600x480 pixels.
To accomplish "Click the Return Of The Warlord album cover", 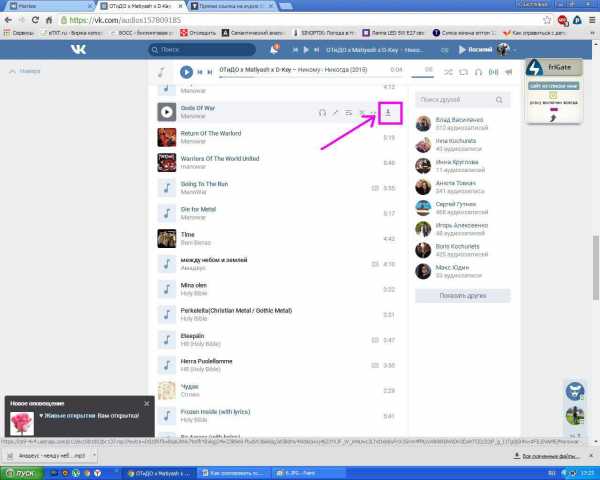I will tap(166, 137).
